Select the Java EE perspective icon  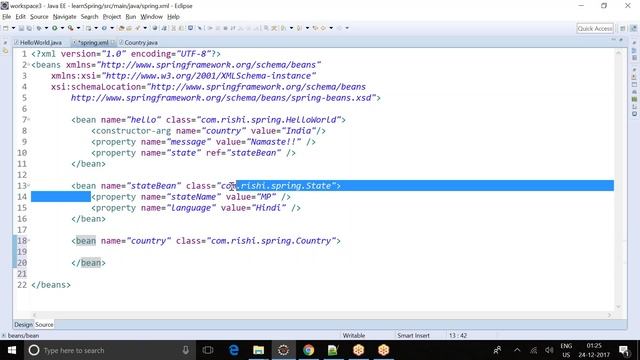(633, 28)
